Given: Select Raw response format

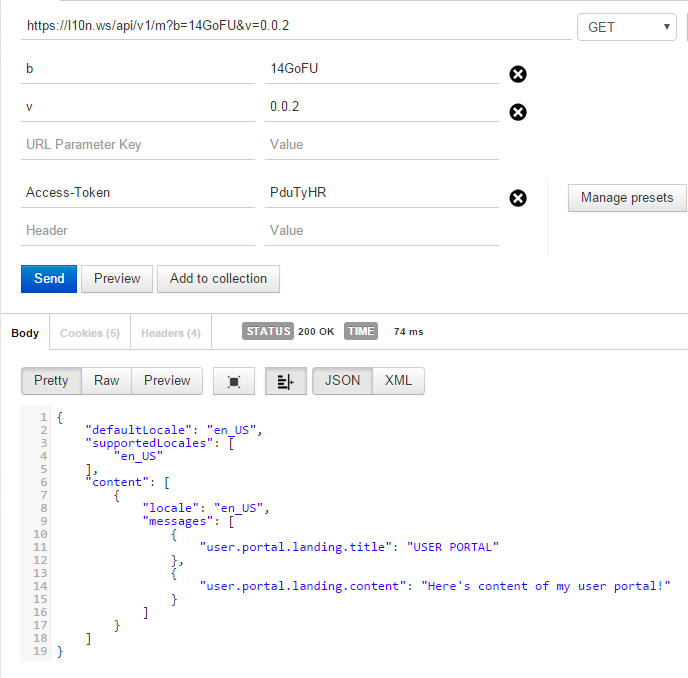Looking at the screenshot, I should point(107,381).
